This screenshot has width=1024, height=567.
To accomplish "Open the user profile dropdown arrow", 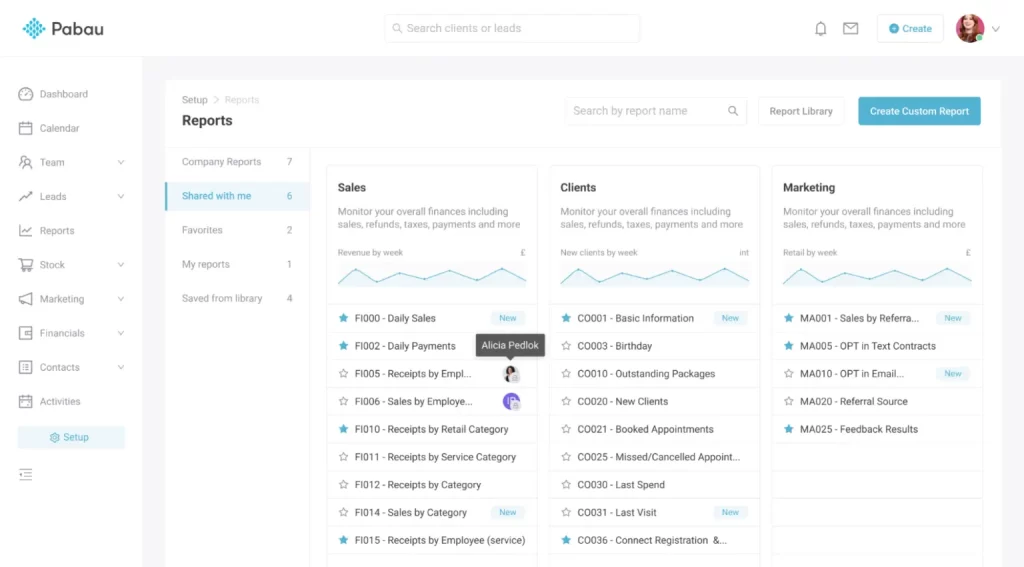I will point(993,29).
